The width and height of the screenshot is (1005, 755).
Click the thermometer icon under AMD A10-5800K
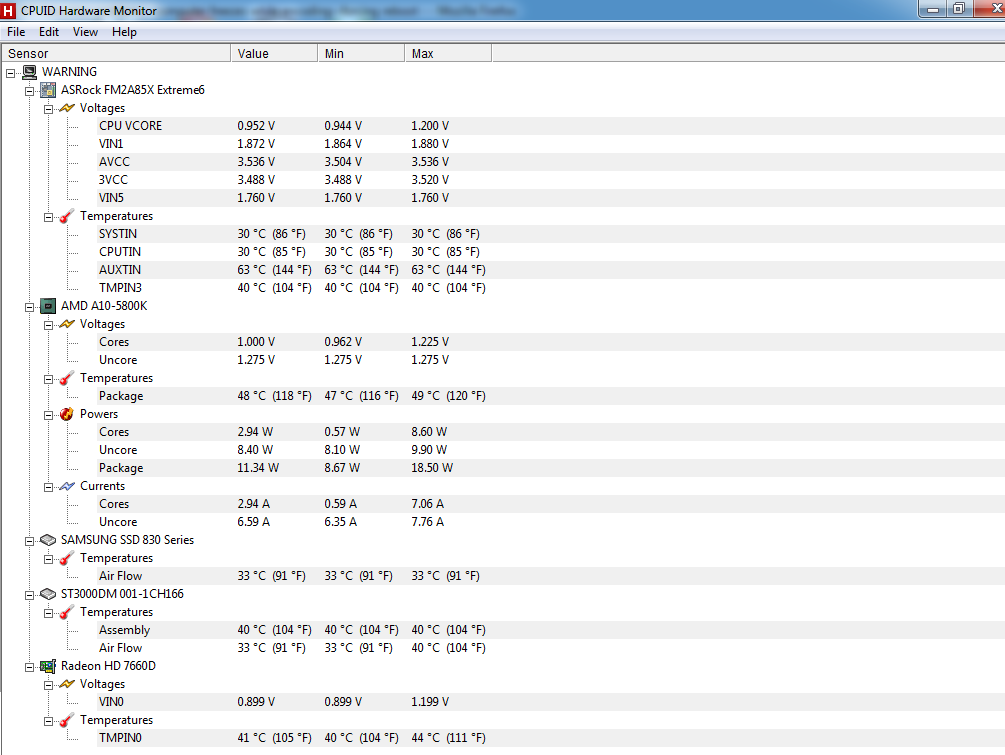tap(67, 378)
